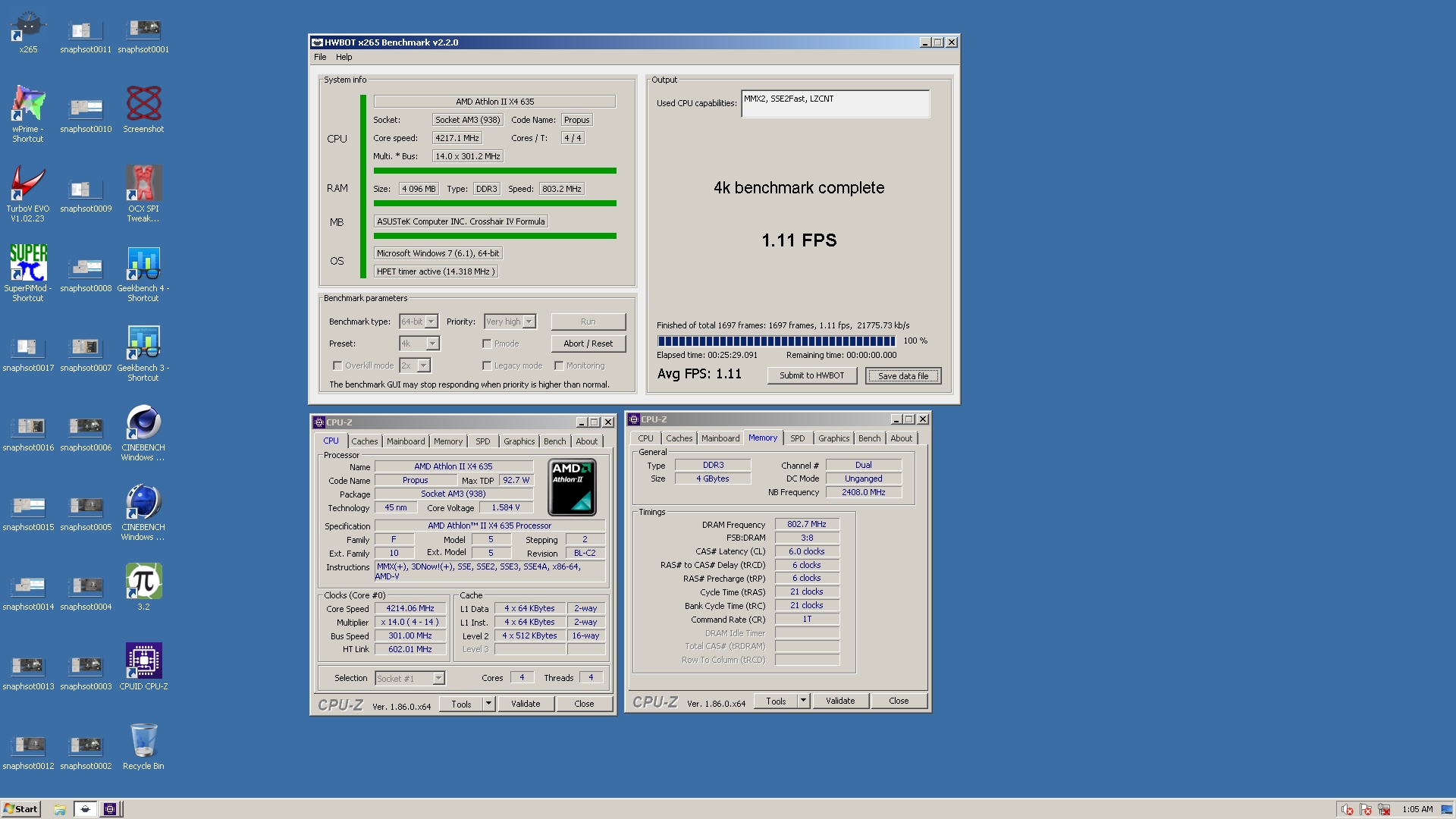Screen dimensions: 1456x819
Task: Click Validate in left CPU-Z window
Action: pos(526,704)
